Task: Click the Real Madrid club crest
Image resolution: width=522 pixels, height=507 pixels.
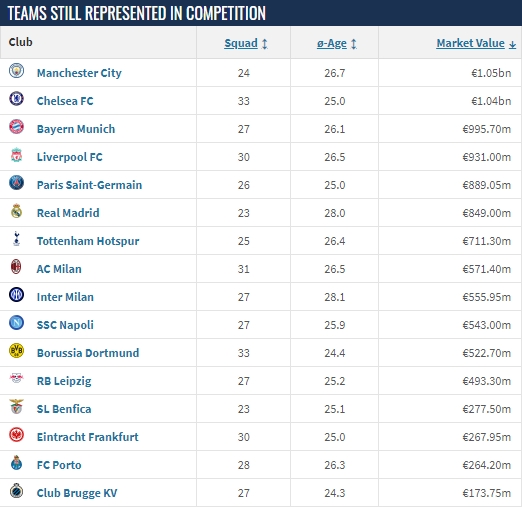Action: point(16,211)
